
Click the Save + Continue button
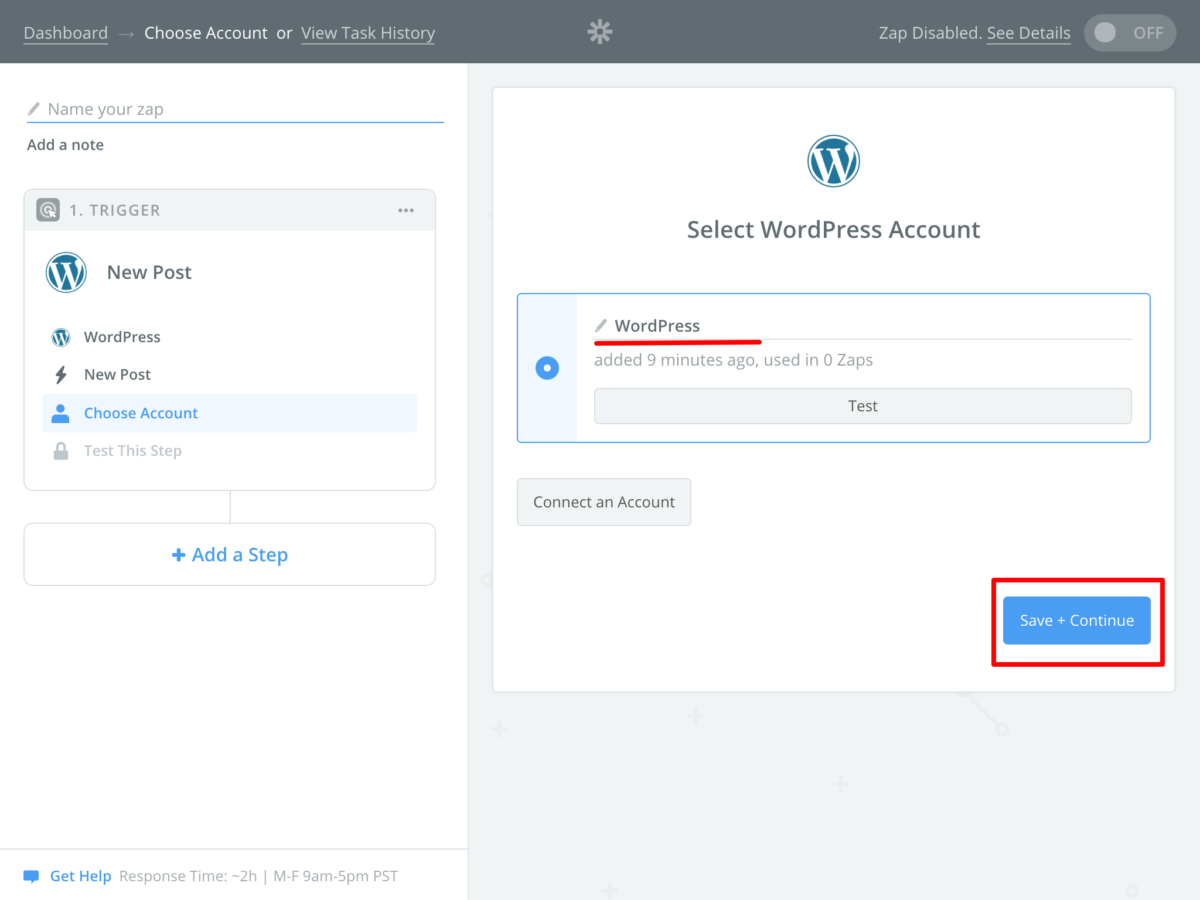[1077, 621]
